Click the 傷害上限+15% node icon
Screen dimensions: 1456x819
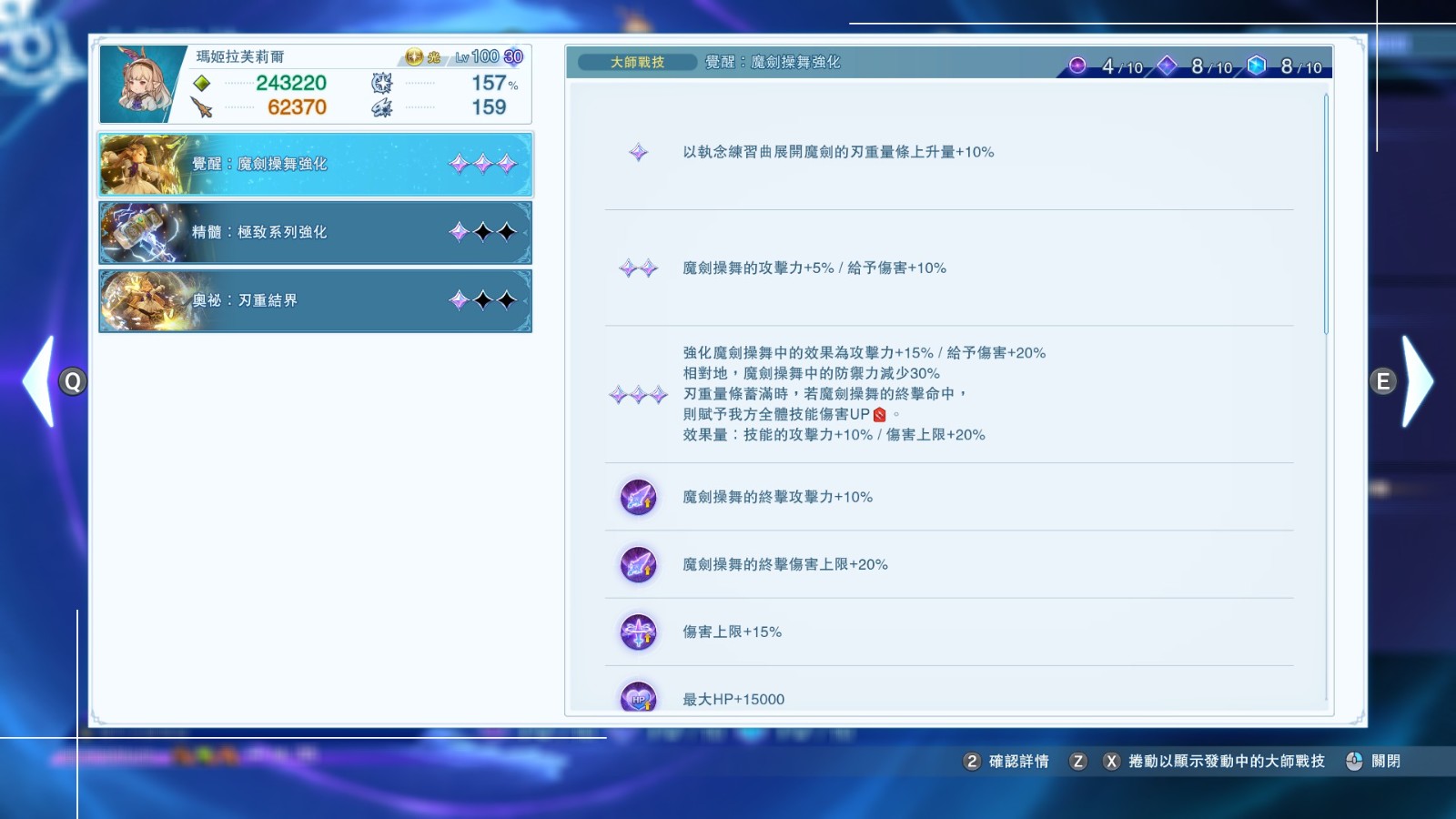click(x=638, y=632)
